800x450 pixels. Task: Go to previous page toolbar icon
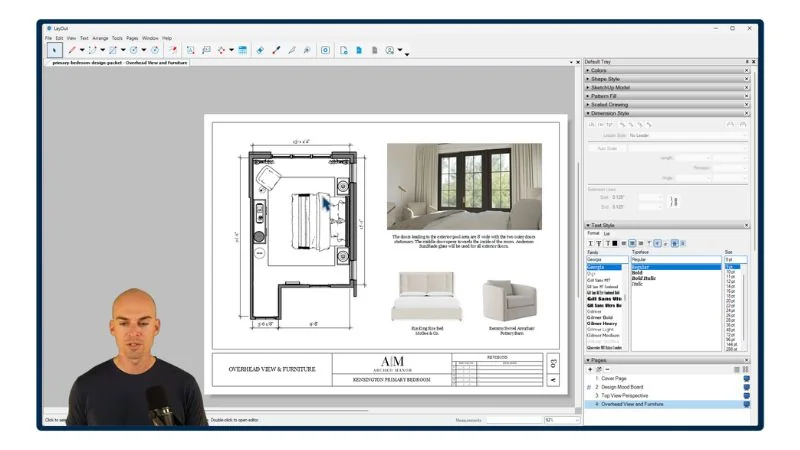click(x=359, y=50)
